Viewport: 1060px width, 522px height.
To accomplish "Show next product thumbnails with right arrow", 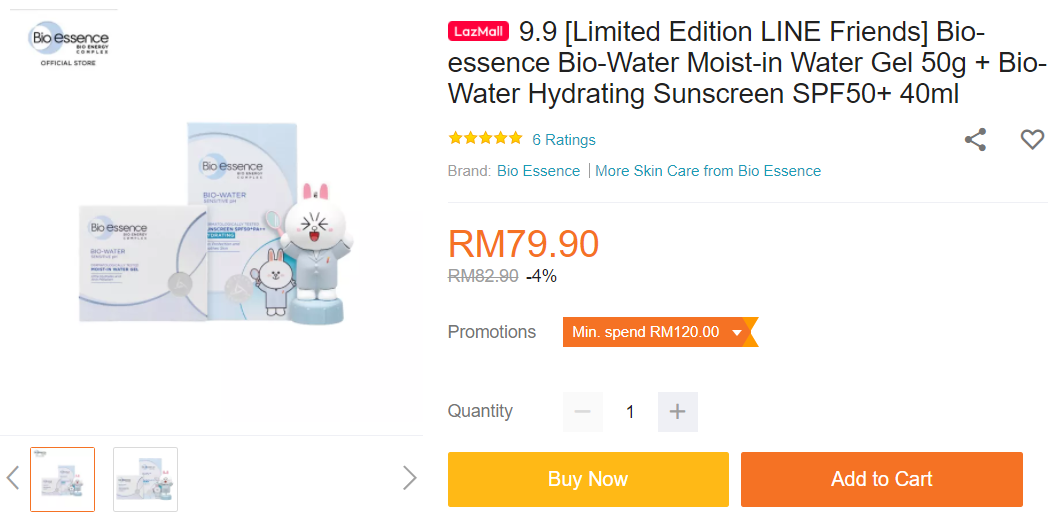I will coord(409,478).
